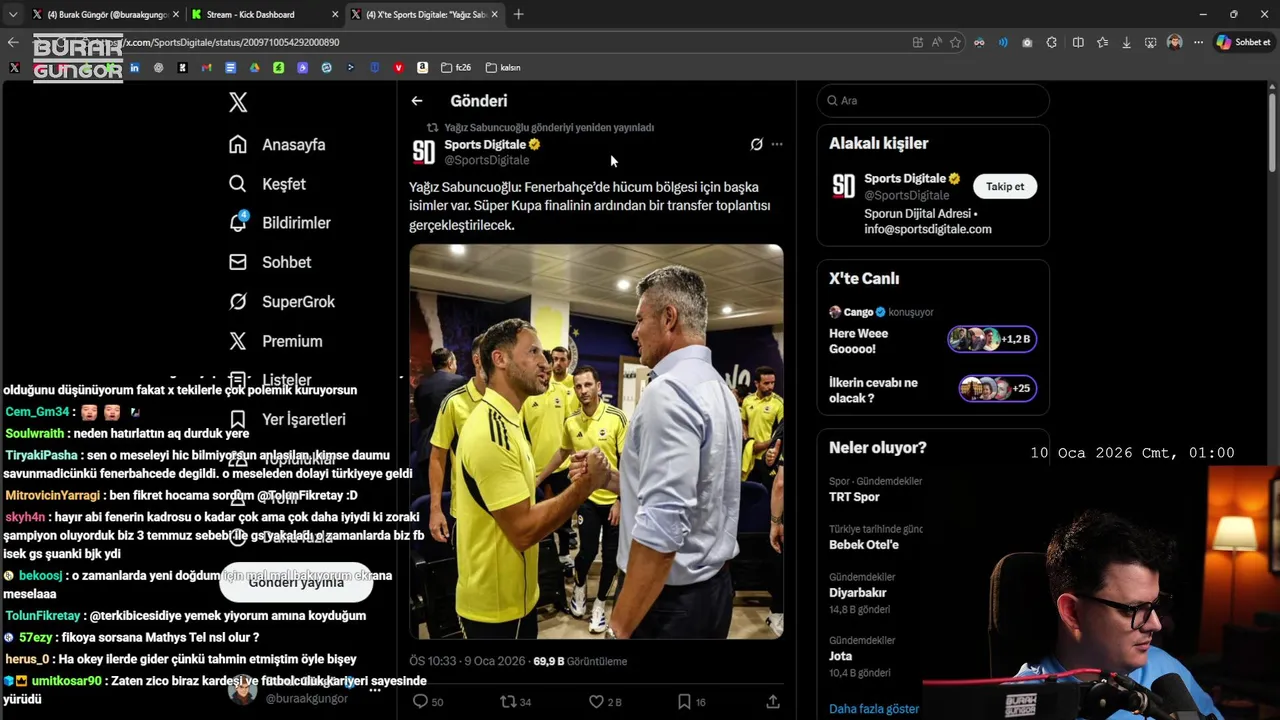Open the LinkedIn bookmark
Screen dimensions: 1280x720
tap(134, 68)
